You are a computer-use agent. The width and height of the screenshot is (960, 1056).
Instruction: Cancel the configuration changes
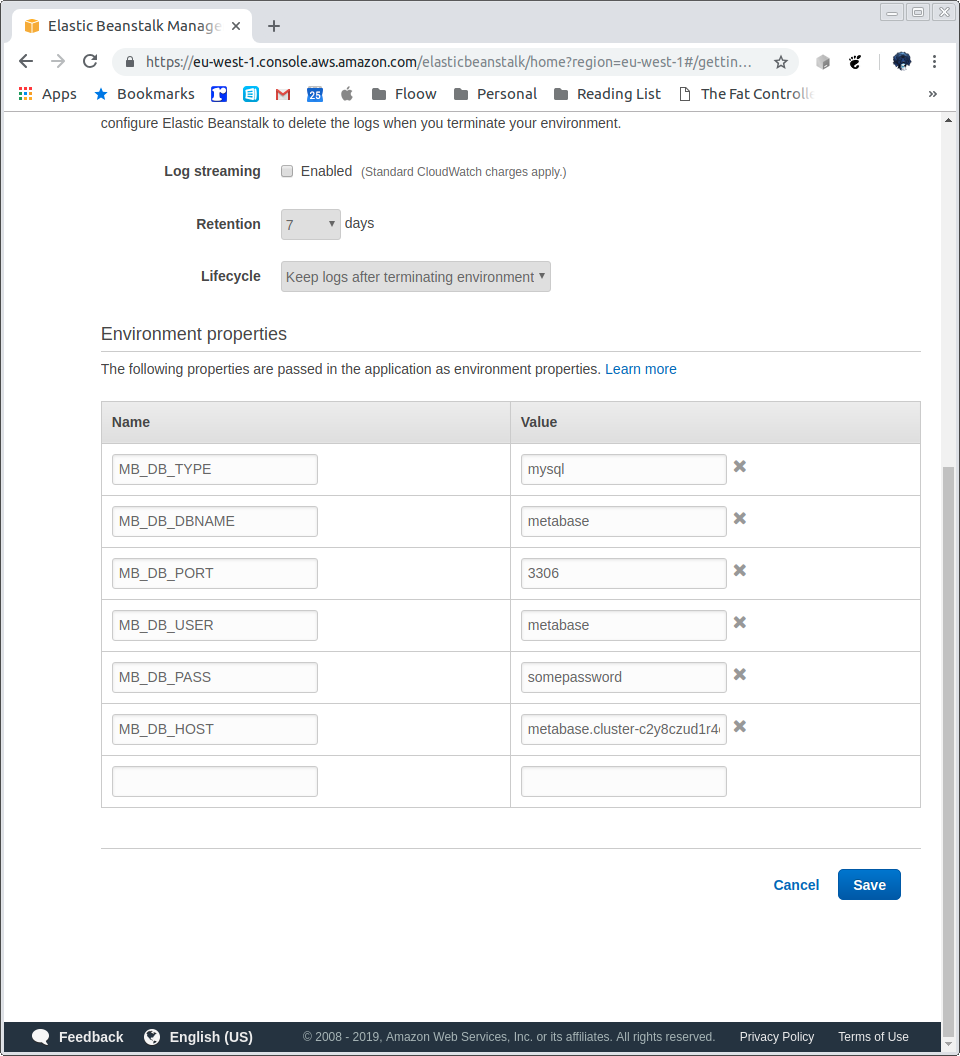tap(796, 885)
